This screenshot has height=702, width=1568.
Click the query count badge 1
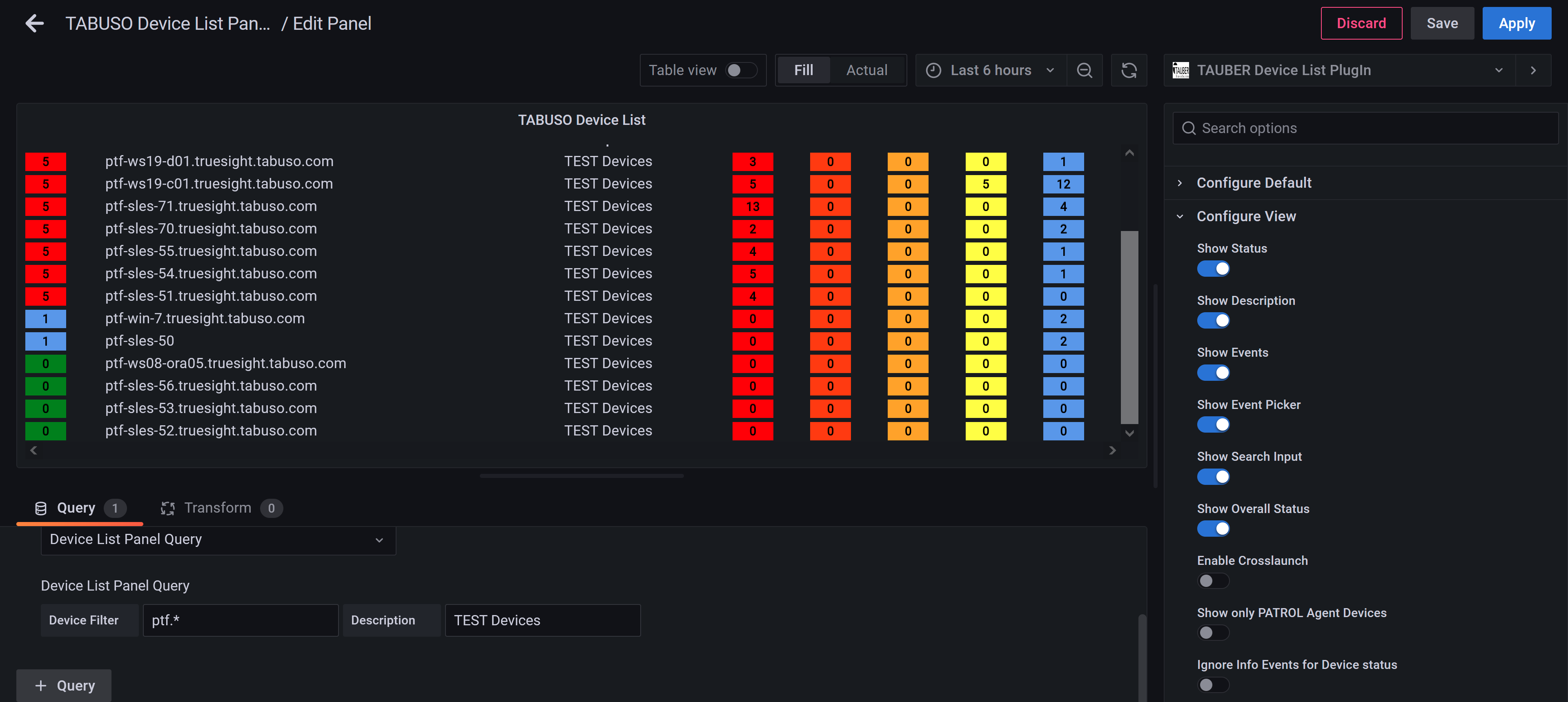pyautogui.click(x=115, y=509)
